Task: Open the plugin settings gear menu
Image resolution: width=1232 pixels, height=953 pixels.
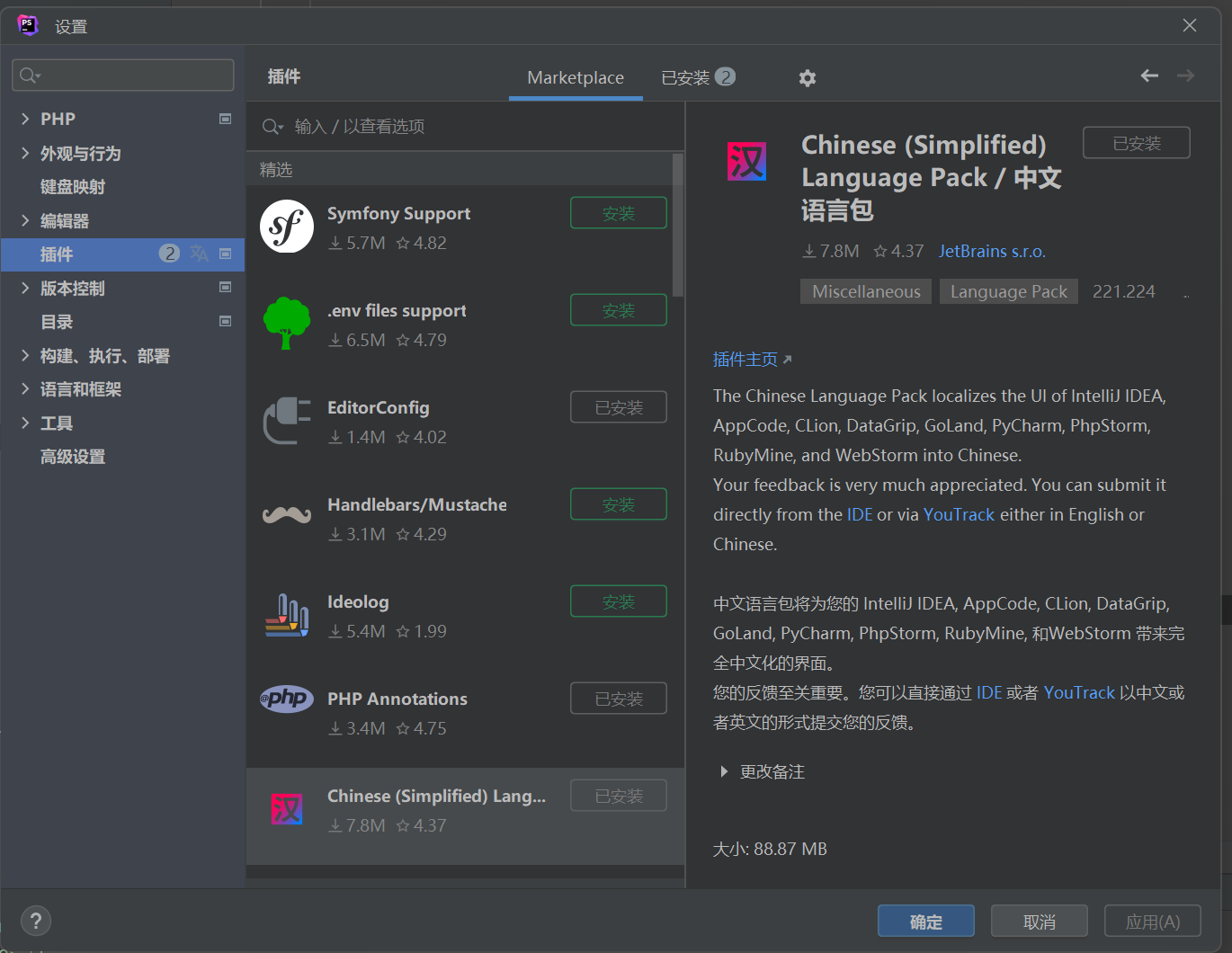Action: [x=808, y=78]
